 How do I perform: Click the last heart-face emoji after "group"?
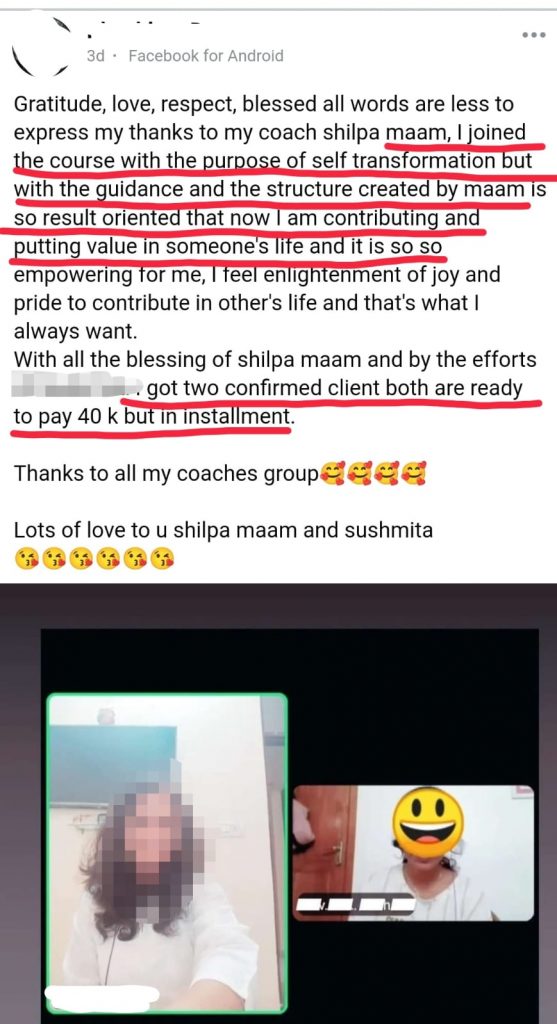tap(414, 473)
